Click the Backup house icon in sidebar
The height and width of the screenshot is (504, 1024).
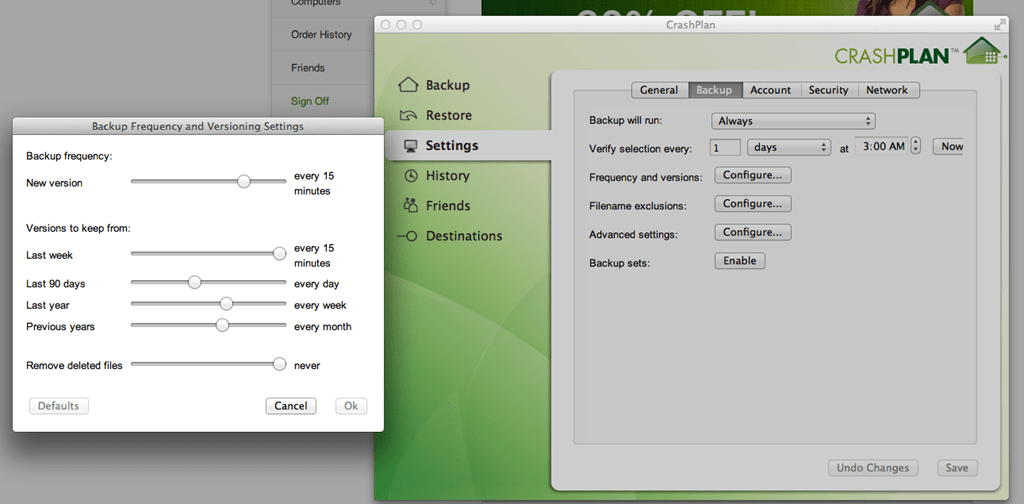[x=408, y=85]
